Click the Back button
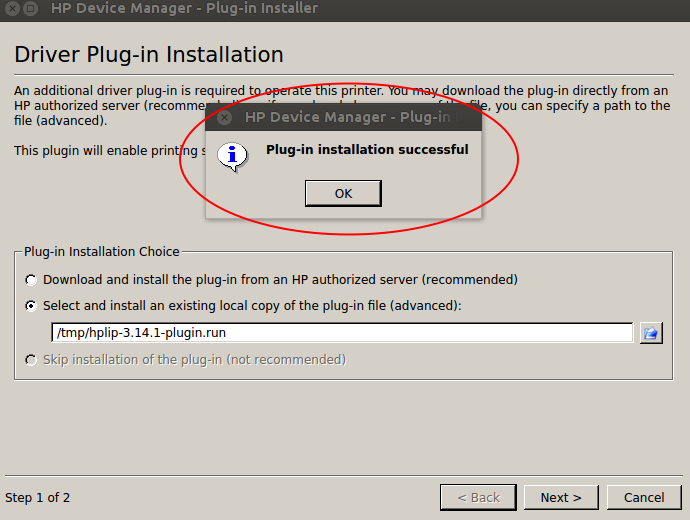This screenshot has height=520, width=690. 478,498
